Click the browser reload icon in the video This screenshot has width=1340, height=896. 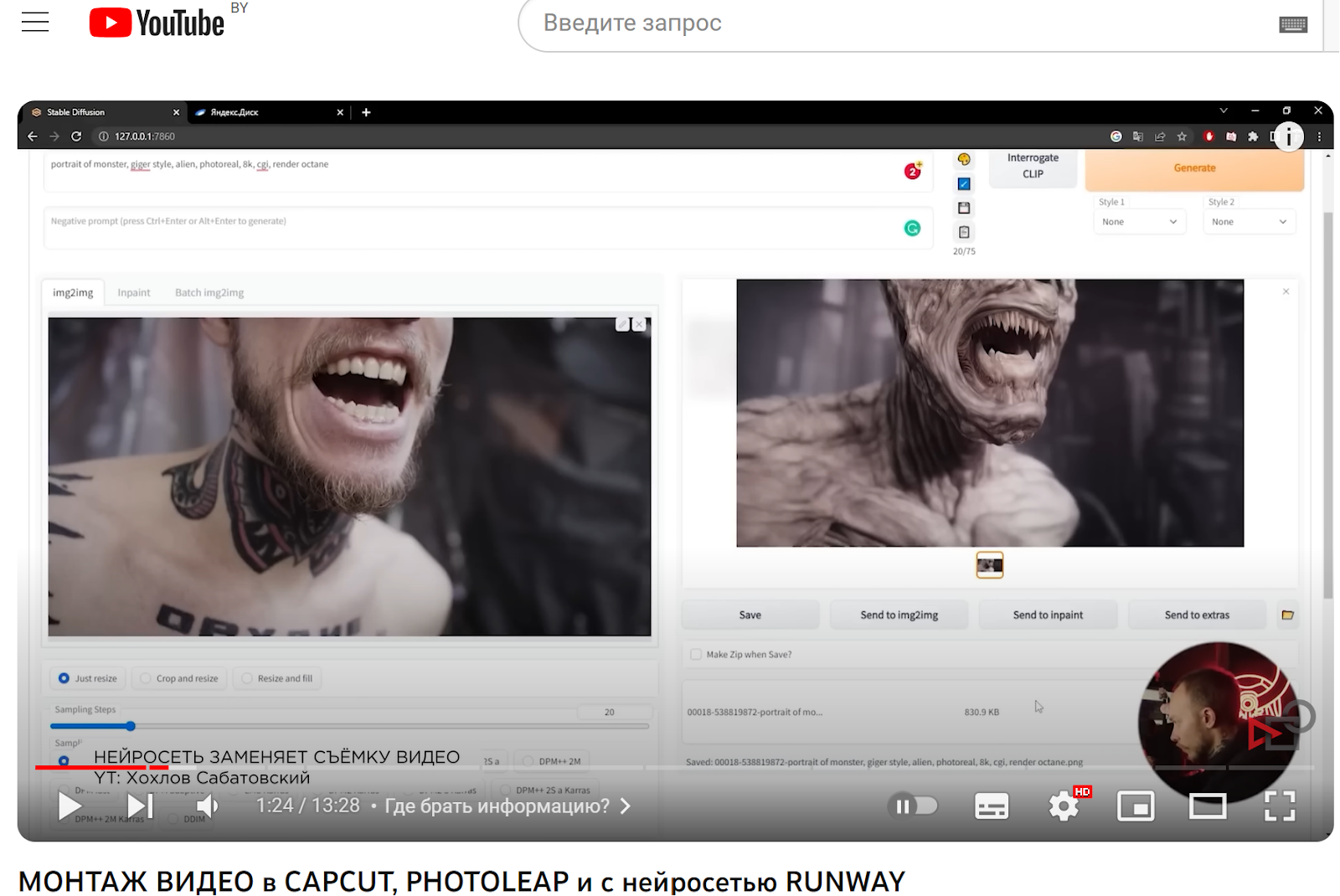[x=76, y=136]
